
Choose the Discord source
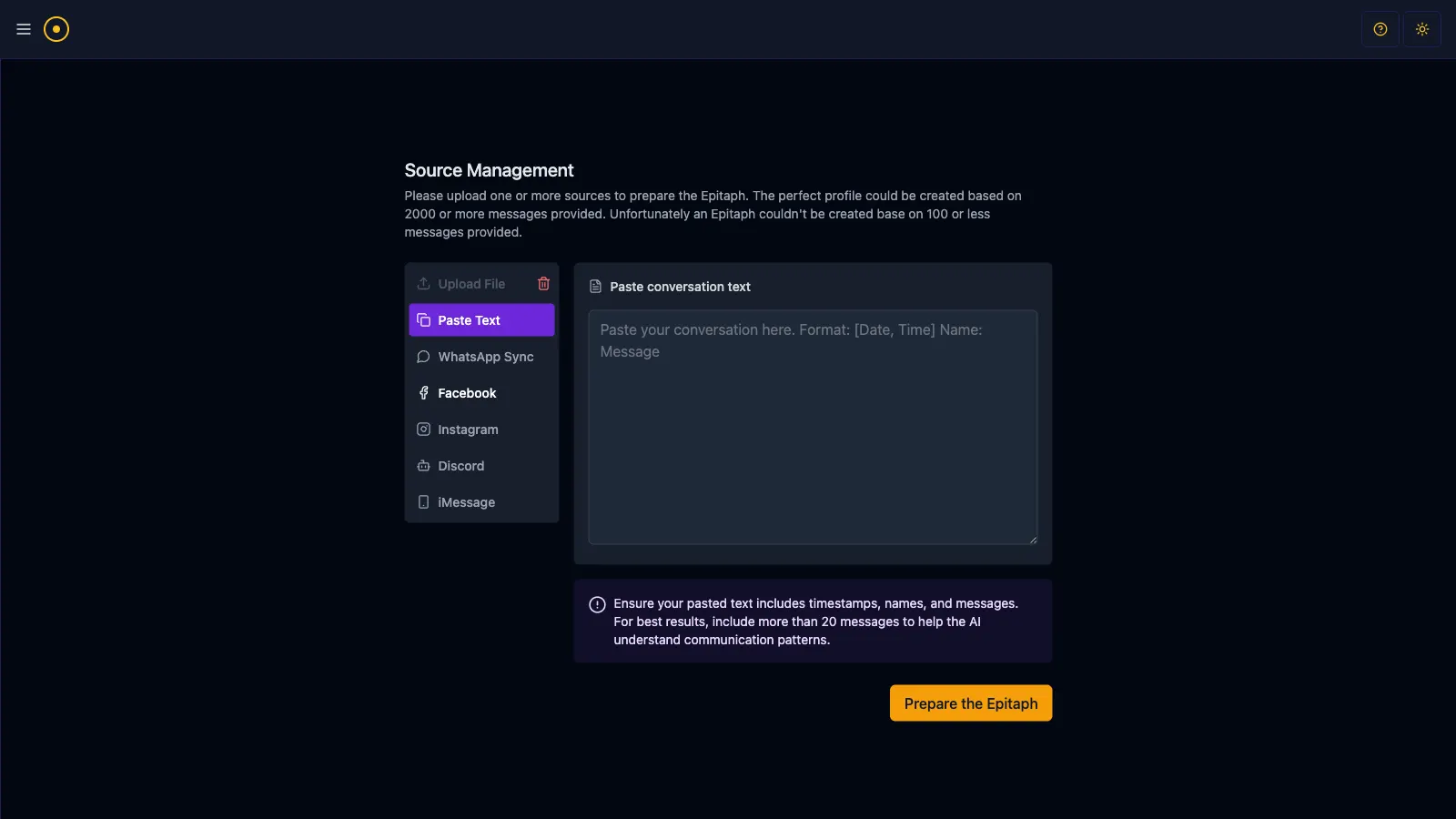(481, 466)
